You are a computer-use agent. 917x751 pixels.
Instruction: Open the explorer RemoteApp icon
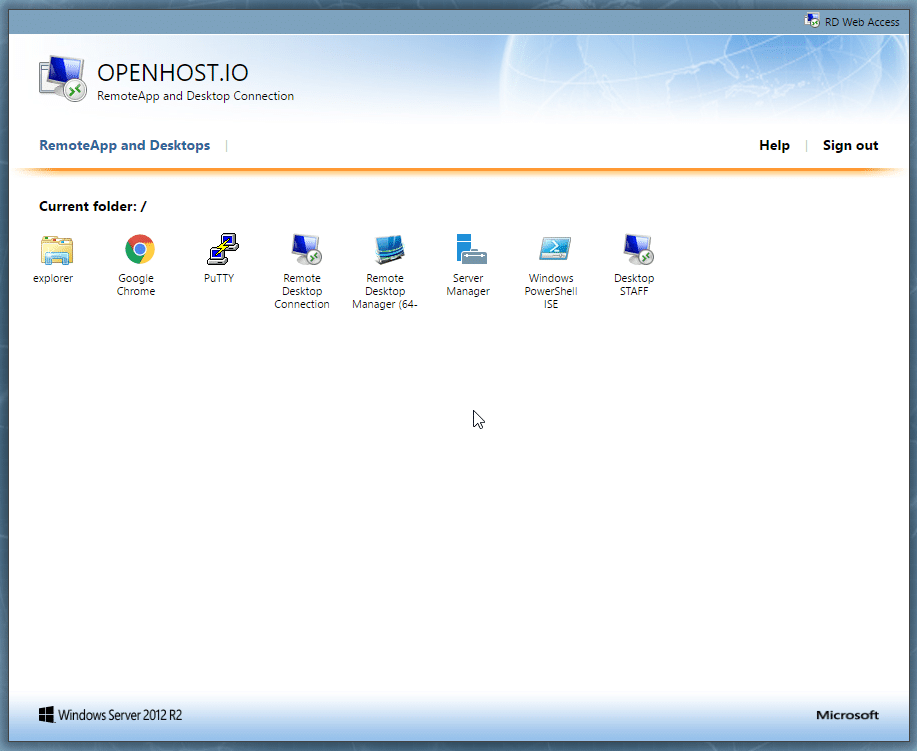tap(56, 250)
